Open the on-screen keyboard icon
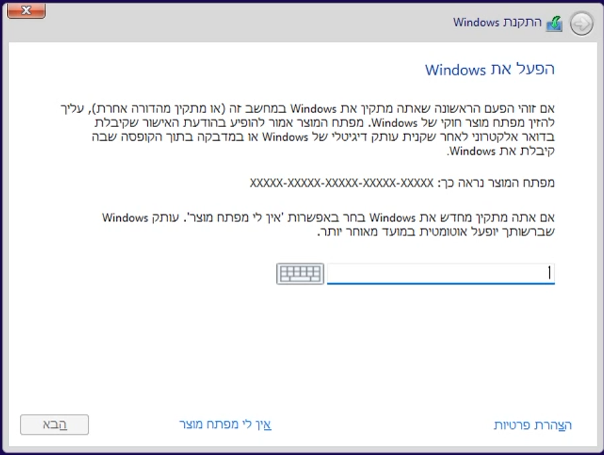The image size is (604, 455). (x=300, y=274)
